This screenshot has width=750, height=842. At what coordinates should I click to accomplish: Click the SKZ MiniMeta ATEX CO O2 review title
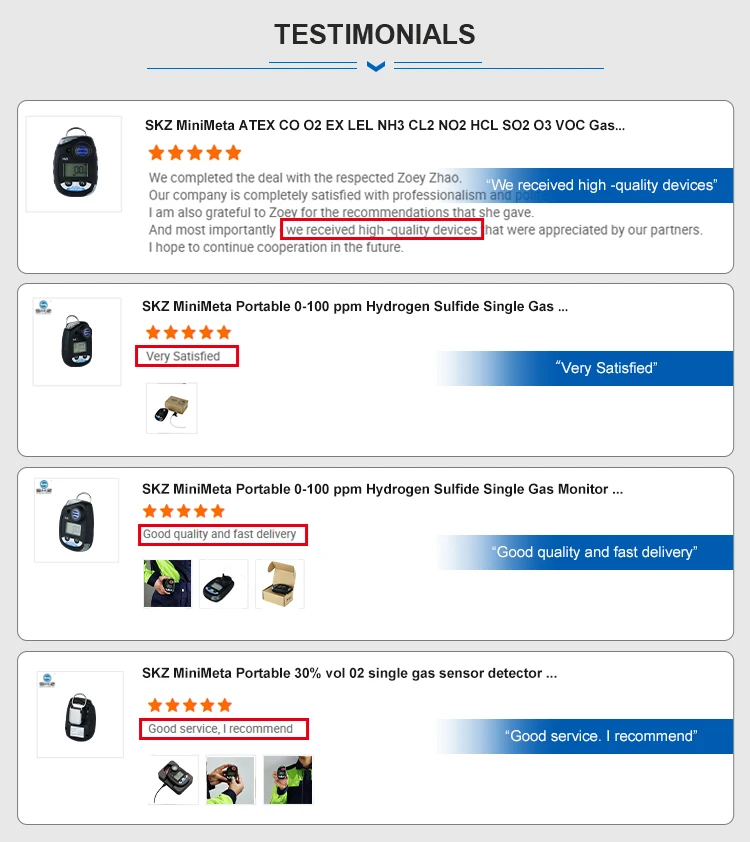386,126
